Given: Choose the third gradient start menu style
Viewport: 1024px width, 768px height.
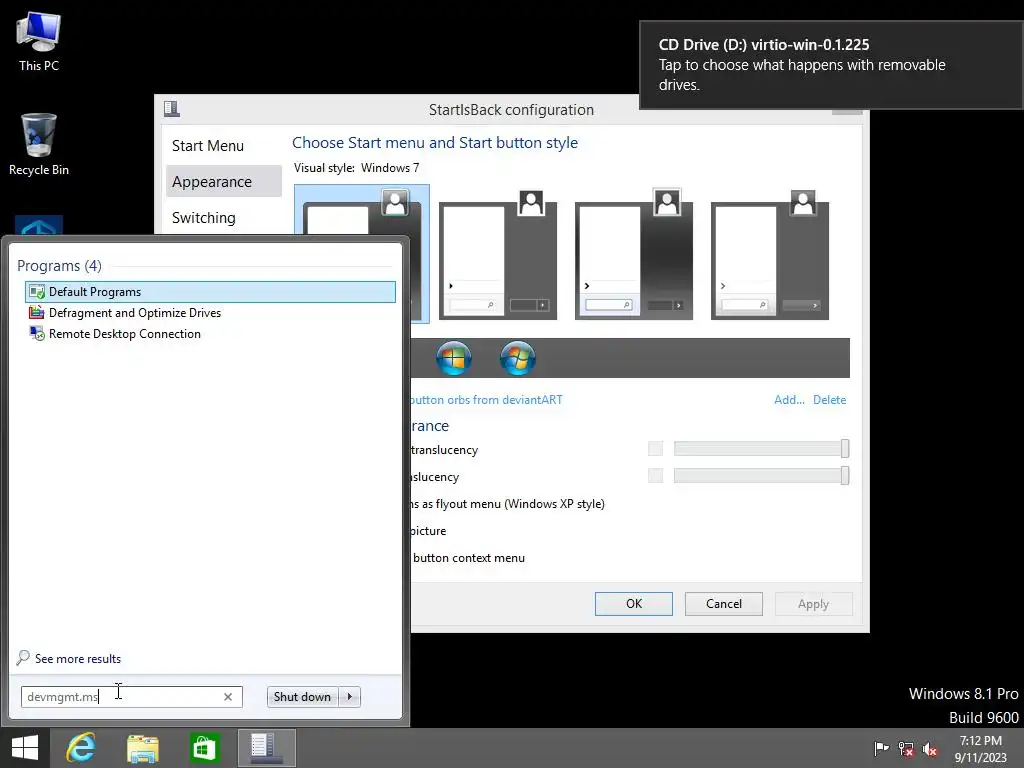Looking at the screenshot, I should 634,255.
